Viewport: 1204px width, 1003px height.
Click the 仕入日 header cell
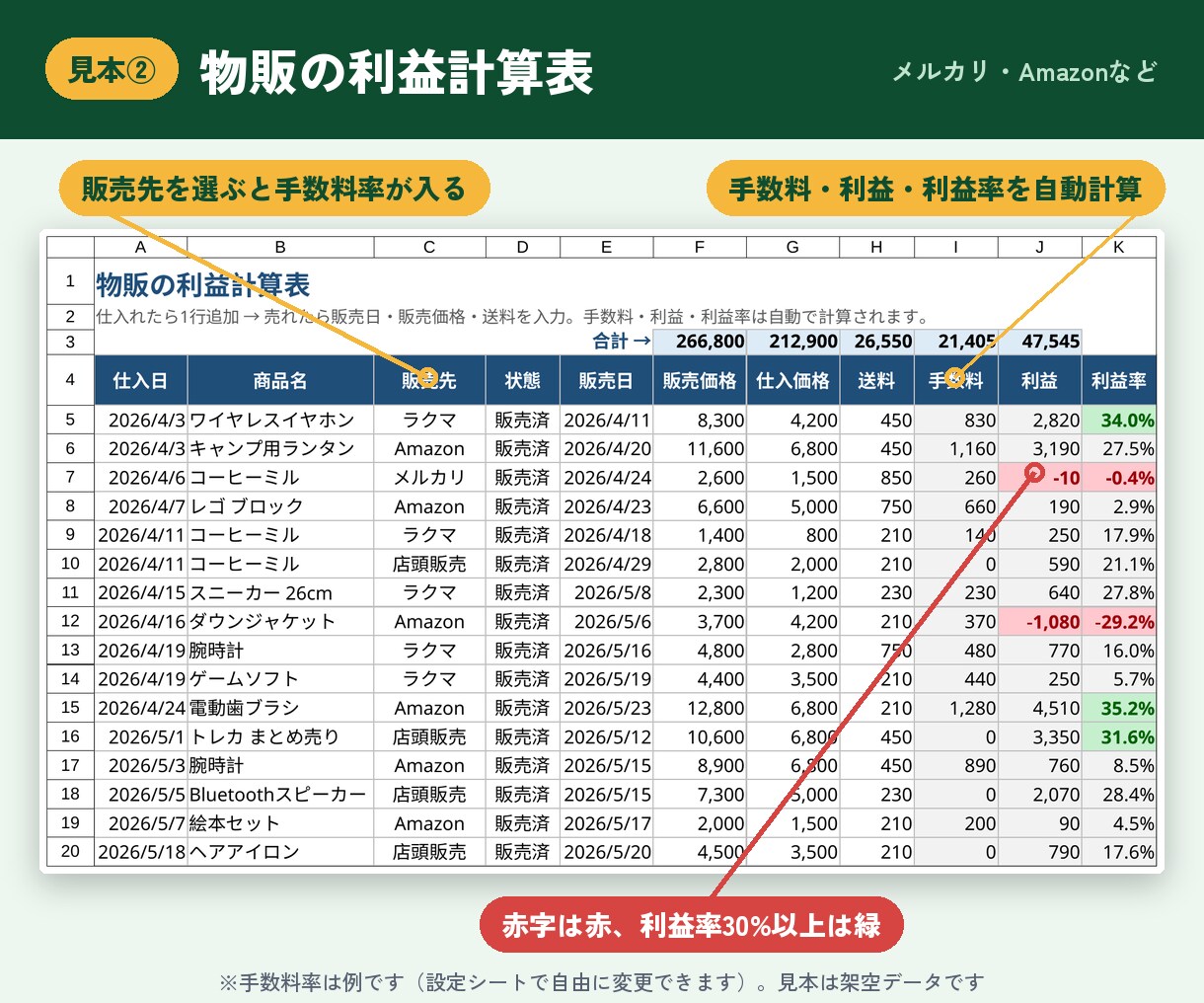(x=141, y=380)
